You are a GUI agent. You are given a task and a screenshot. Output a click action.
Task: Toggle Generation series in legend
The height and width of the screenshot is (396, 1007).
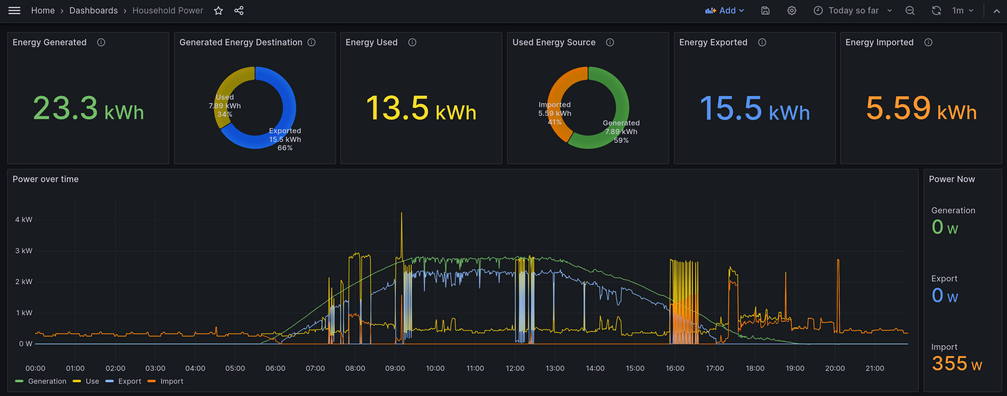tap(40, 381)
